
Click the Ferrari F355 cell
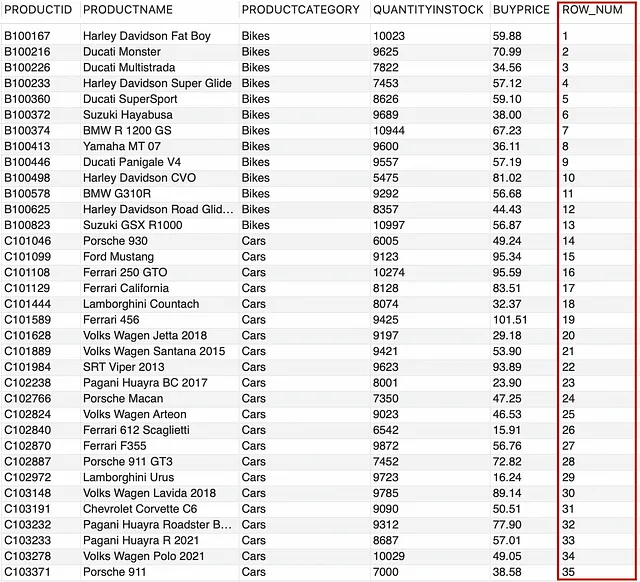(114, 446)
